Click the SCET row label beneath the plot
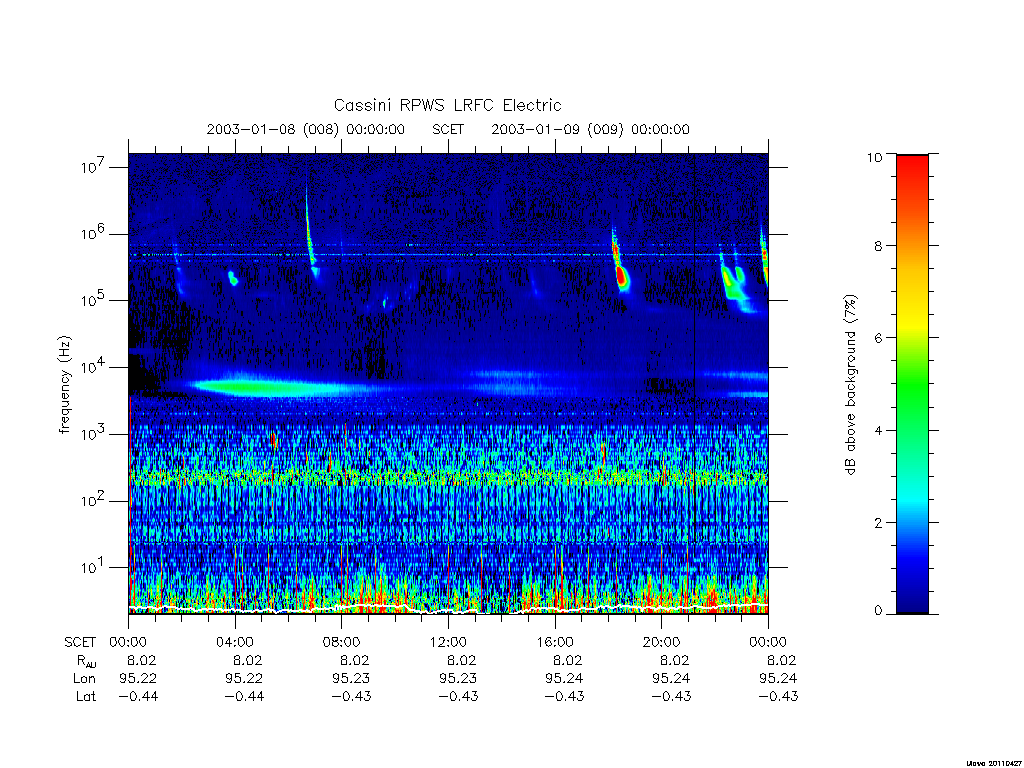 80,643
